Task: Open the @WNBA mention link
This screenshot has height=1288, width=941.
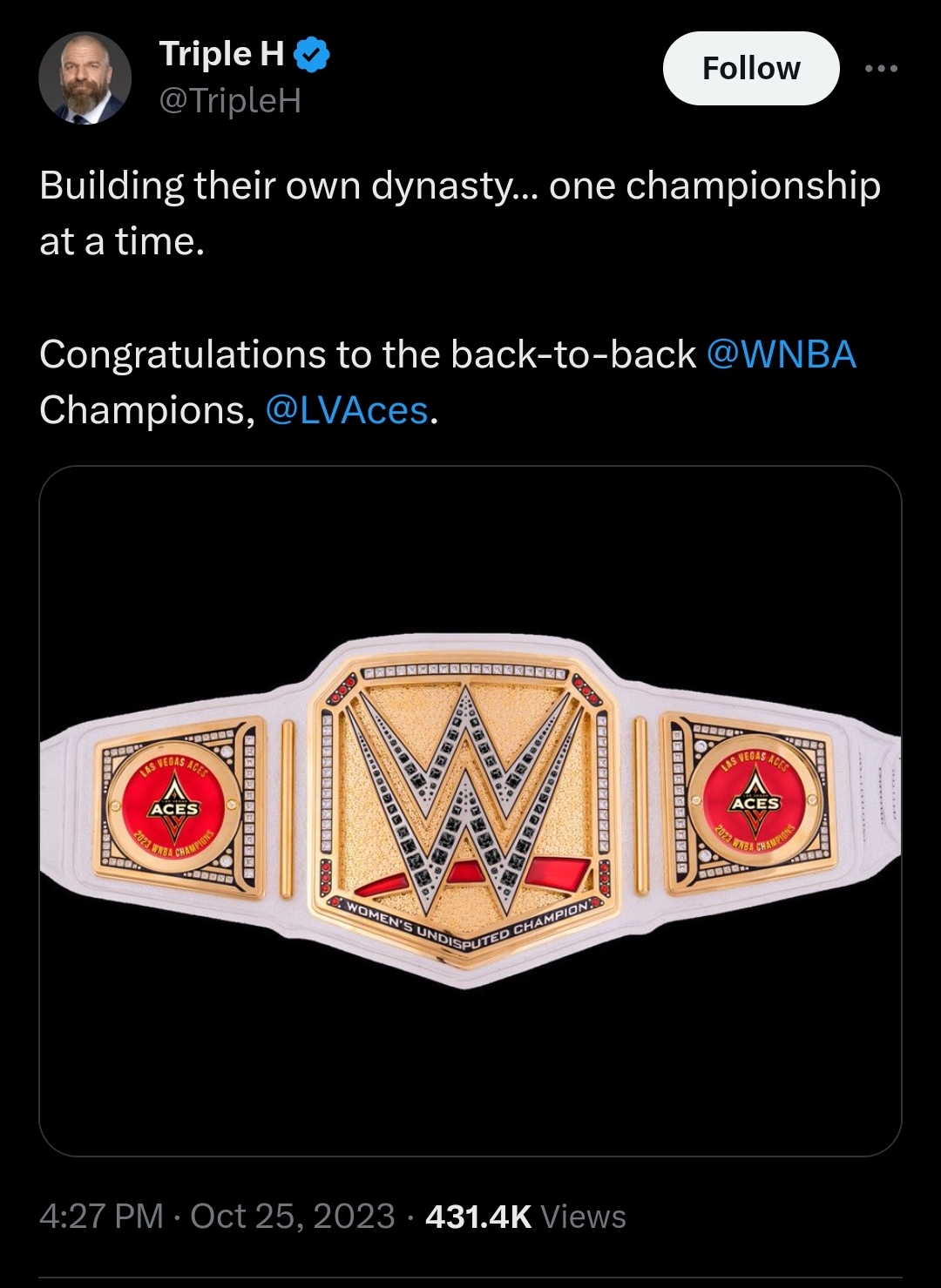Action: pyautogui.click(x=781, y=354)
